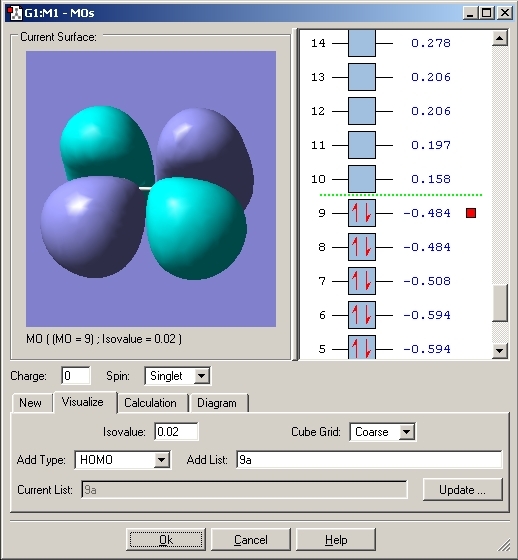Click the red marker beside orbital 9
The image size is (518, 560).
(471, 213)
